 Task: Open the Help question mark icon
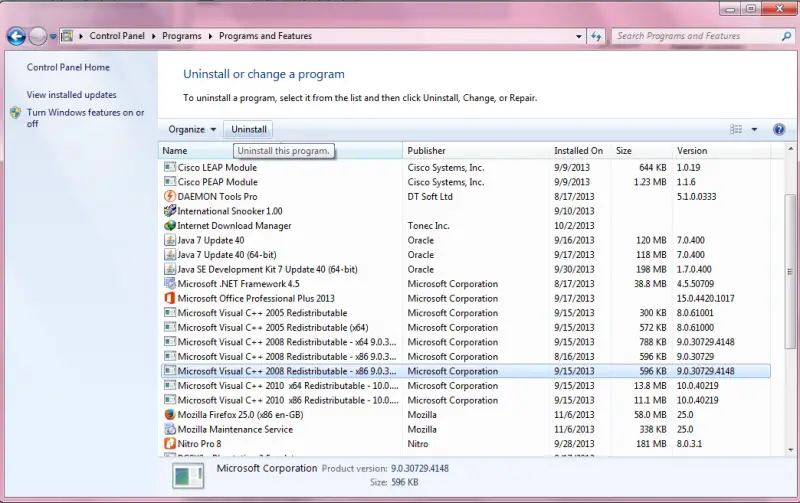[x=779, y=129]
